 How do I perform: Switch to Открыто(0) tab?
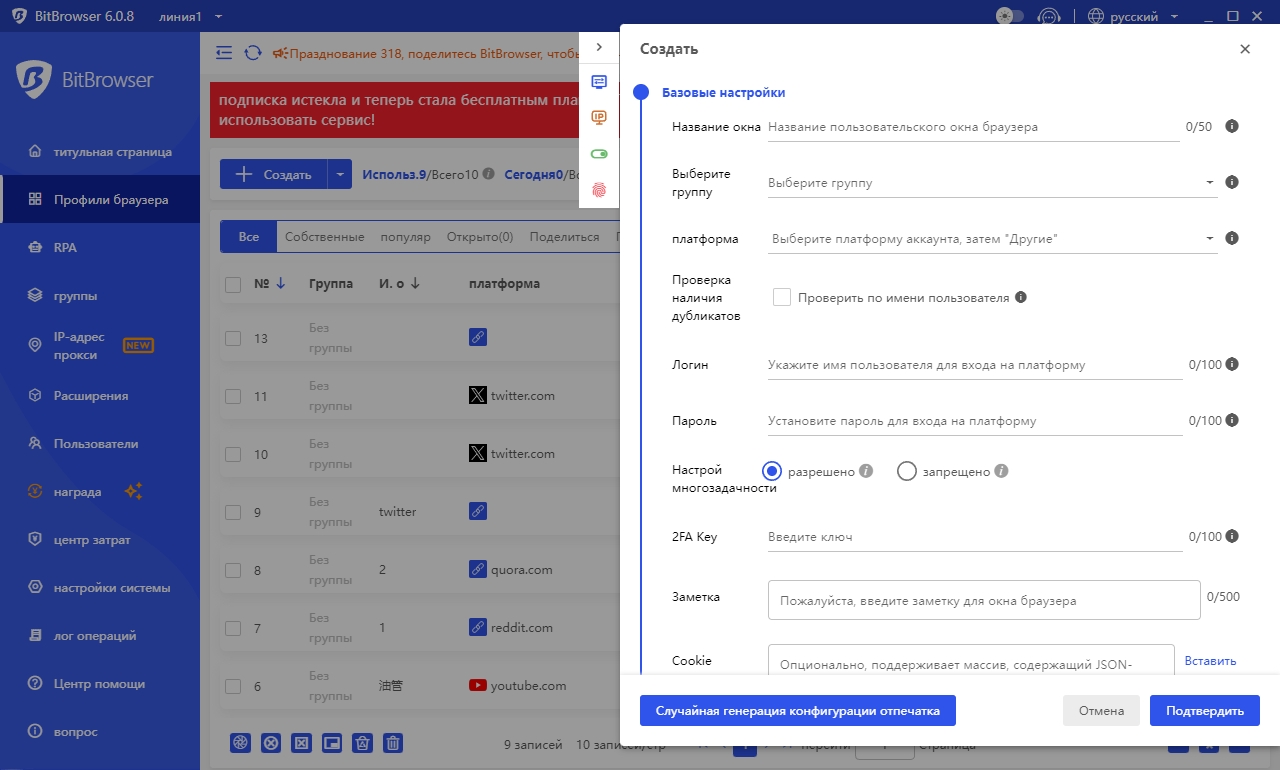480,237
